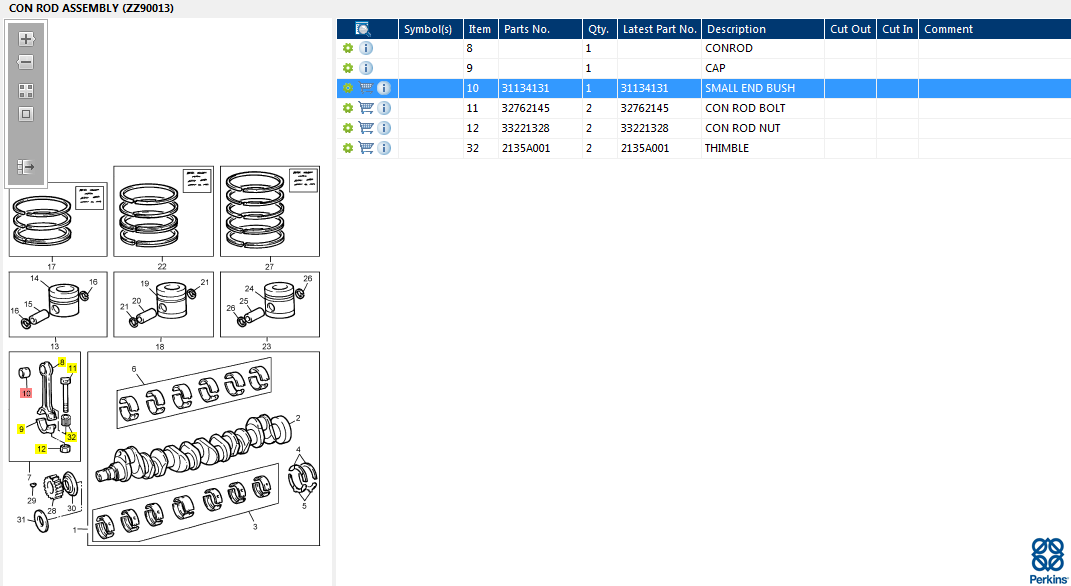Open info for THIMBLE row

384,148
